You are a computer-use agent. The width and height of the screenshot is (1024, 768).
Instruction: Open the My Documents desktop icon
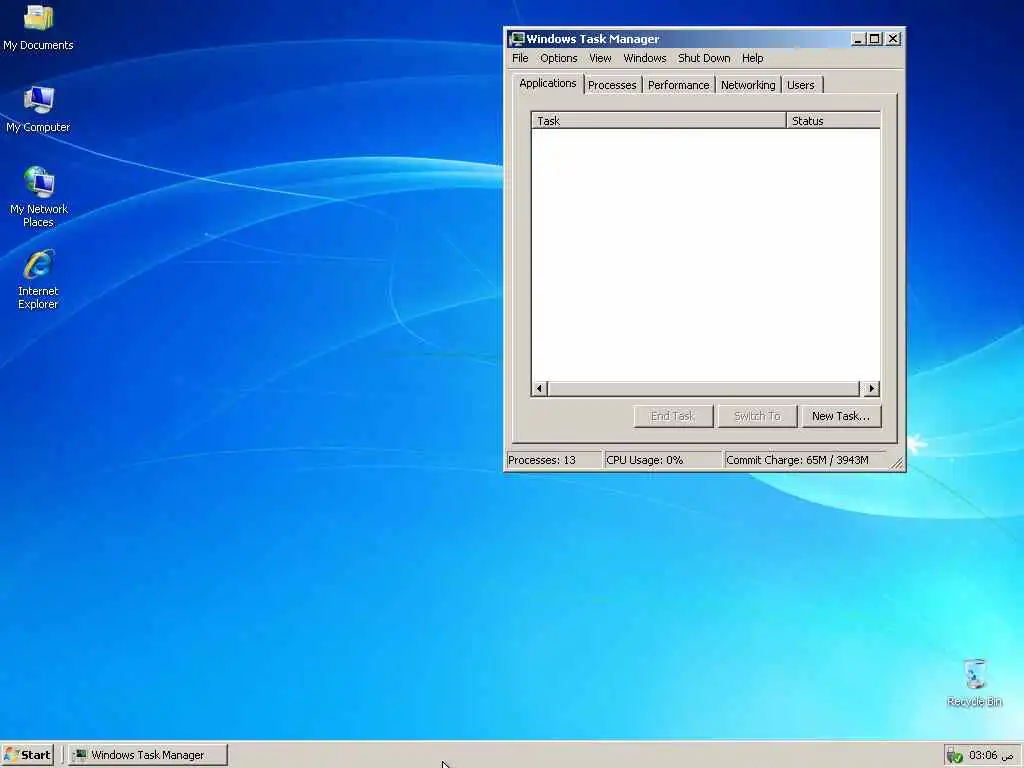38,27
